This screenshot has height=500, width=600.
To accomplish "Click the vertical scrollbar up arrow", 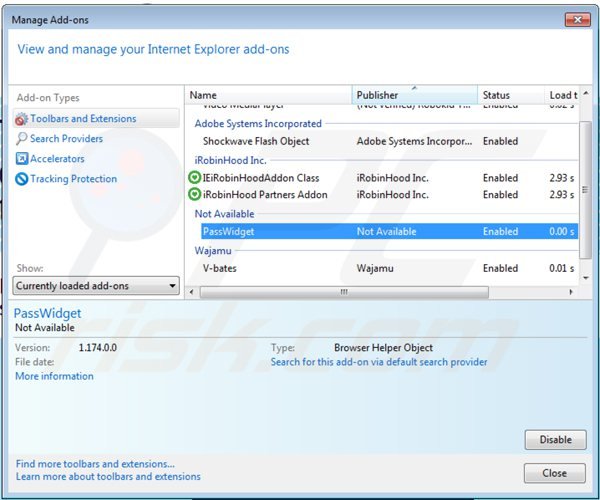I will pos(586,93).
